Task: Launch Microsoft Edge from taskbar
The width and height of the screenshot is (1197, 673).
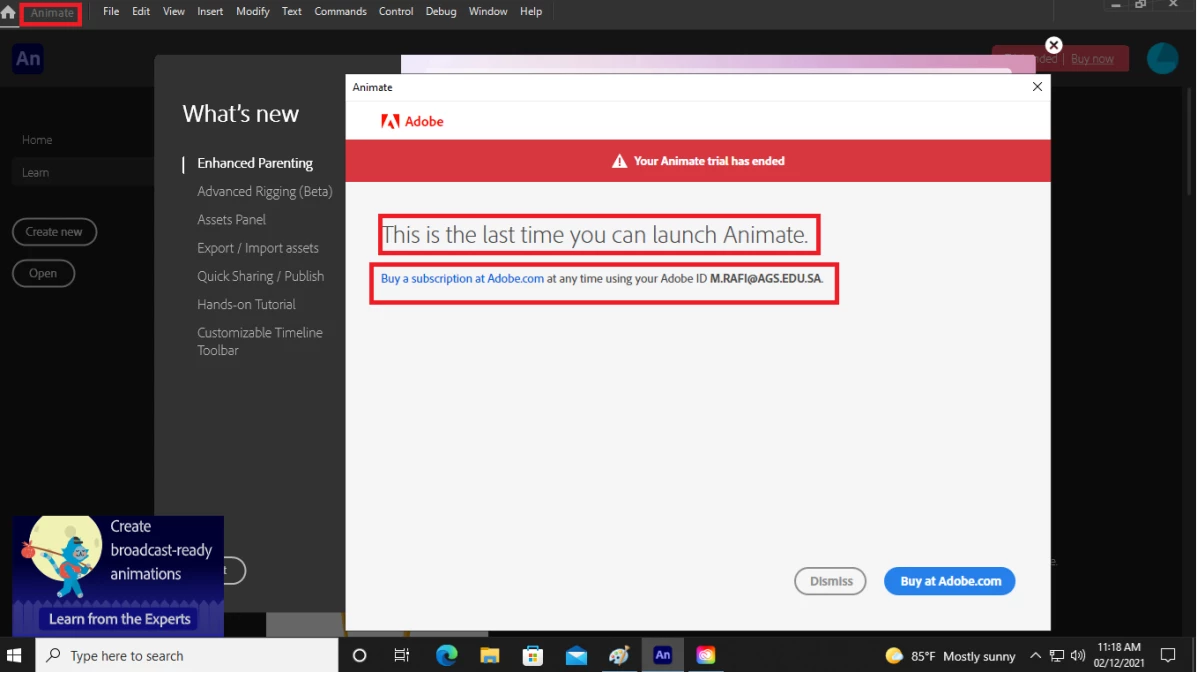Action: (x=447, y=655)
